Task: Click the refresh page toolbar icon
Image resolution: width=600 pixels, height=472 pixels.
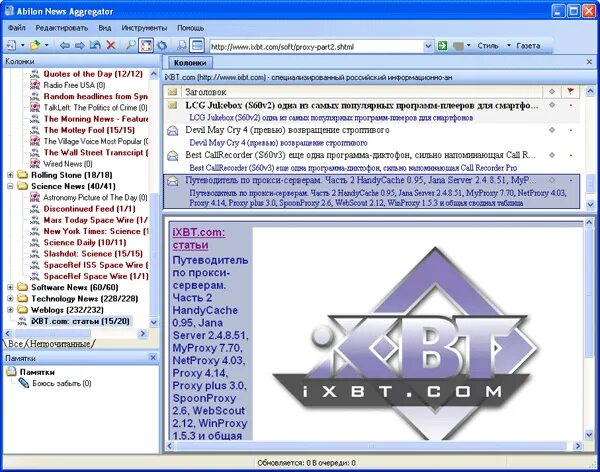Action: click(x=95, y=46)
